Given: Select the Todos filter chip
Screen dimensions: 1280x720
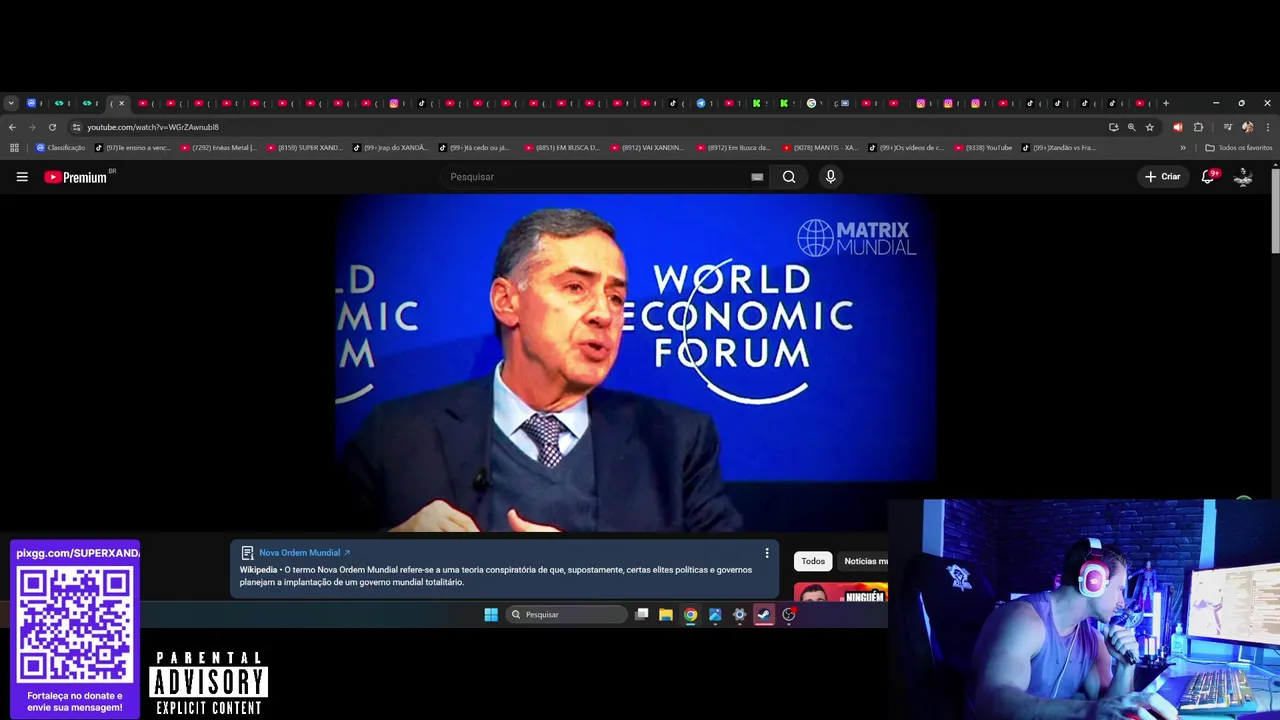Looking at the screenshot, I should pyautogui.click(x=813, y=561).
